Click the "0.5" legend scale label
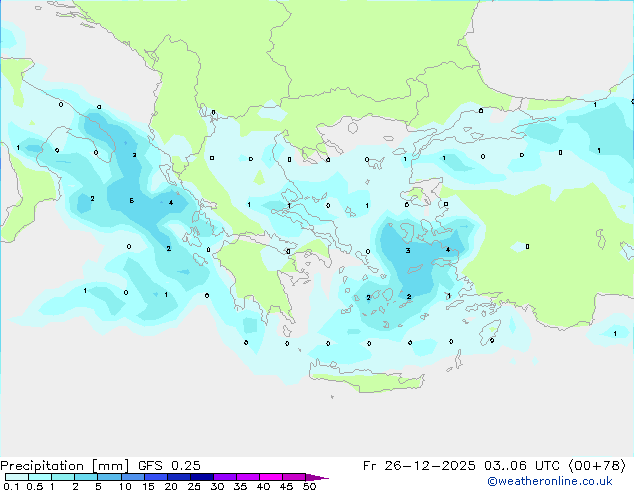This screenshot has width=634, height=490. (x=35, y=486)
